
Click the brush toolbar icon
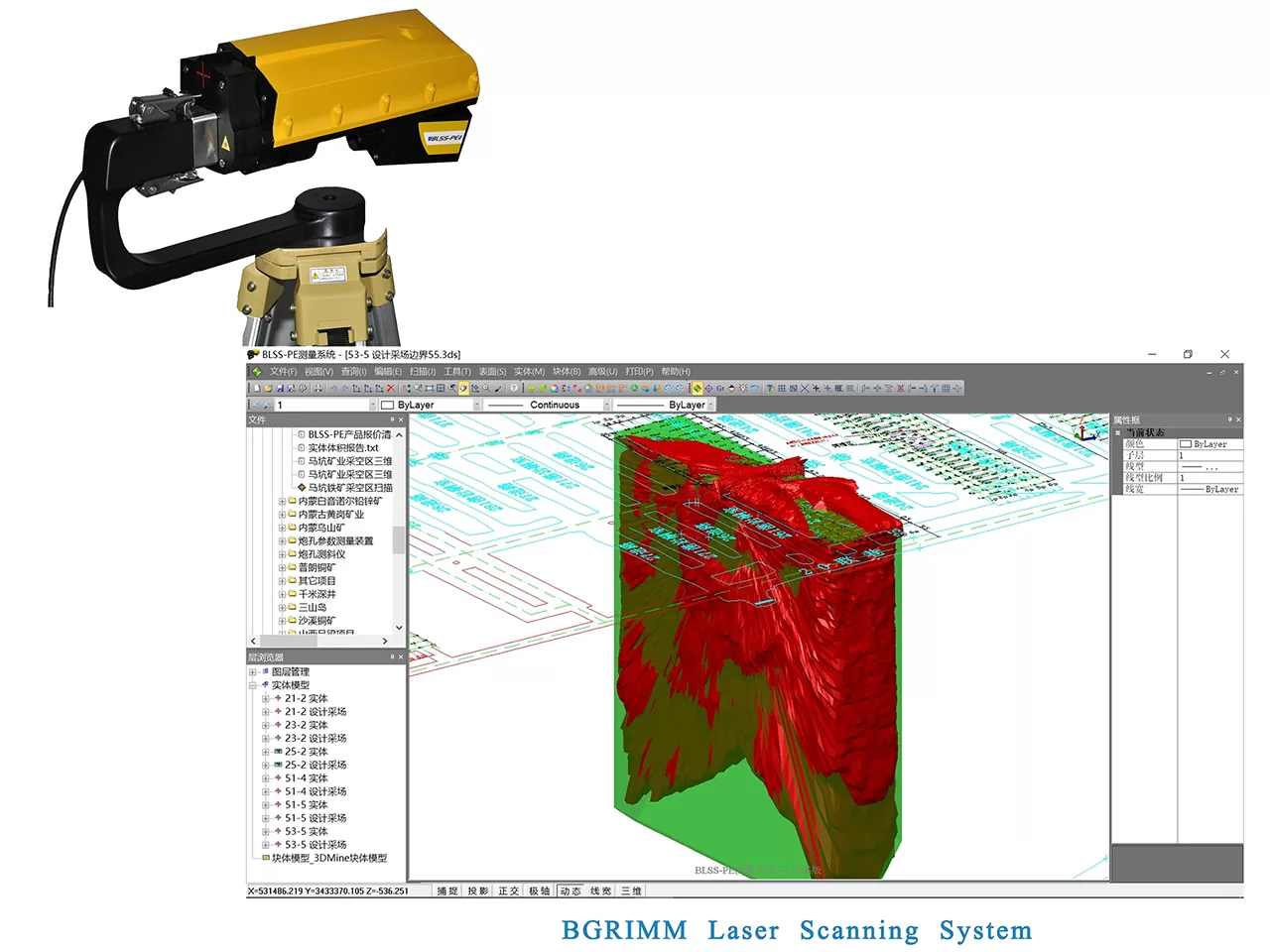click(x=497, y=389)
